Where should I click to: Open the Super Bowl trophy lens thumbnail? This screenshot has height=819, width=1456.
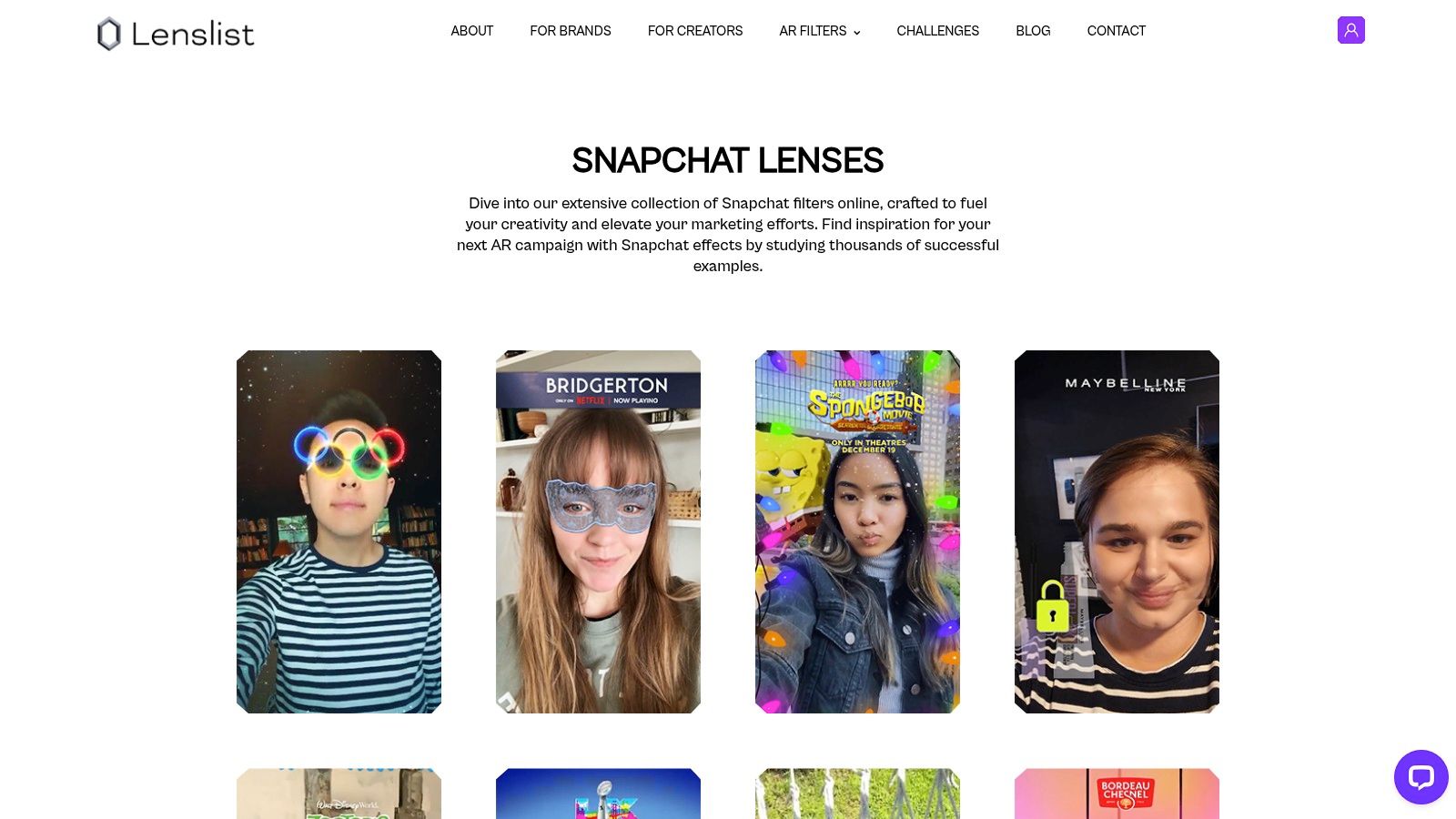pyautogui.click(x=598, y=794)
